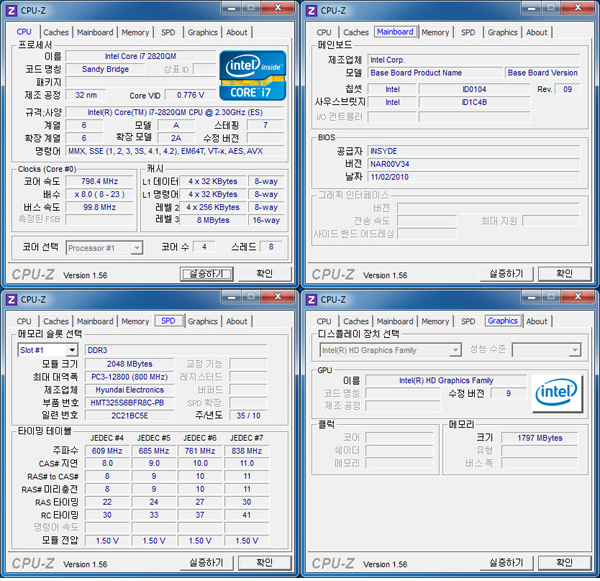Click the NAR00V34 BIOS version field
Viewport: 600px width, 581px height.
click(474, 164)
